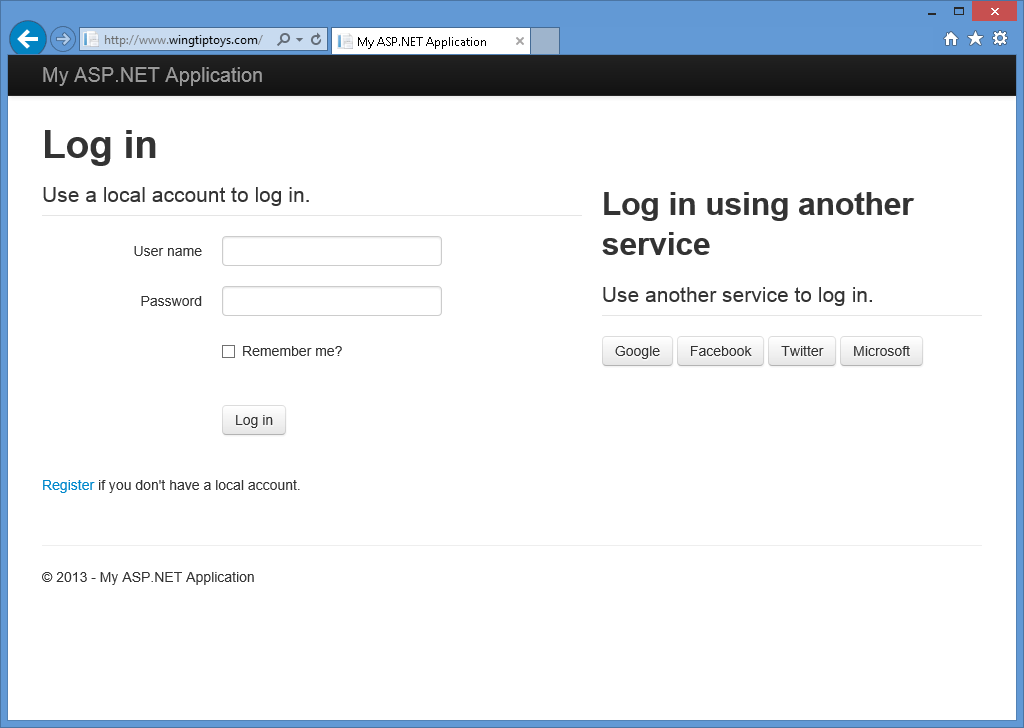Choose Twitter as the login service

pyautogui.click(x=801, y=351)
